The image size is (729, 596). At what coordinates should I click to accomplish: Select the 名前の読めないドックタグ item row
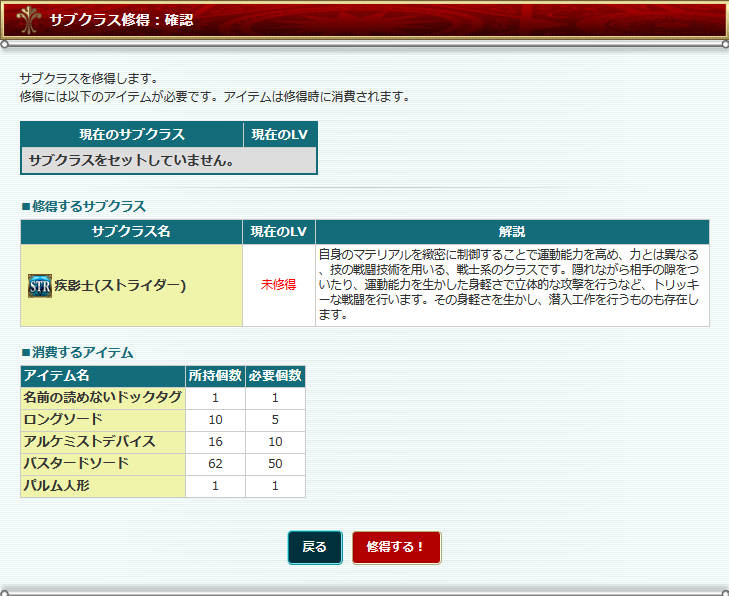(x=163, y=398)
